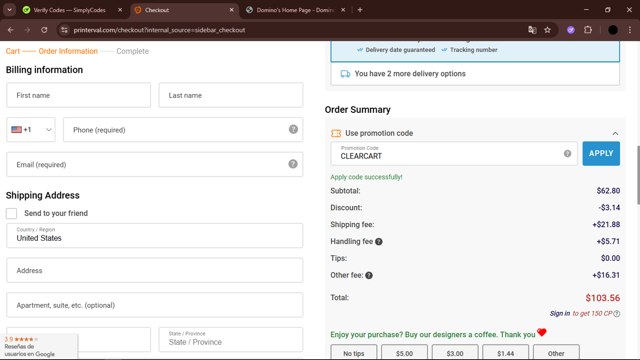Image resolution: width=640 pixels, height=360 pixels.
Task: Click the $103.56 total amount
Action: coord(602,298)
